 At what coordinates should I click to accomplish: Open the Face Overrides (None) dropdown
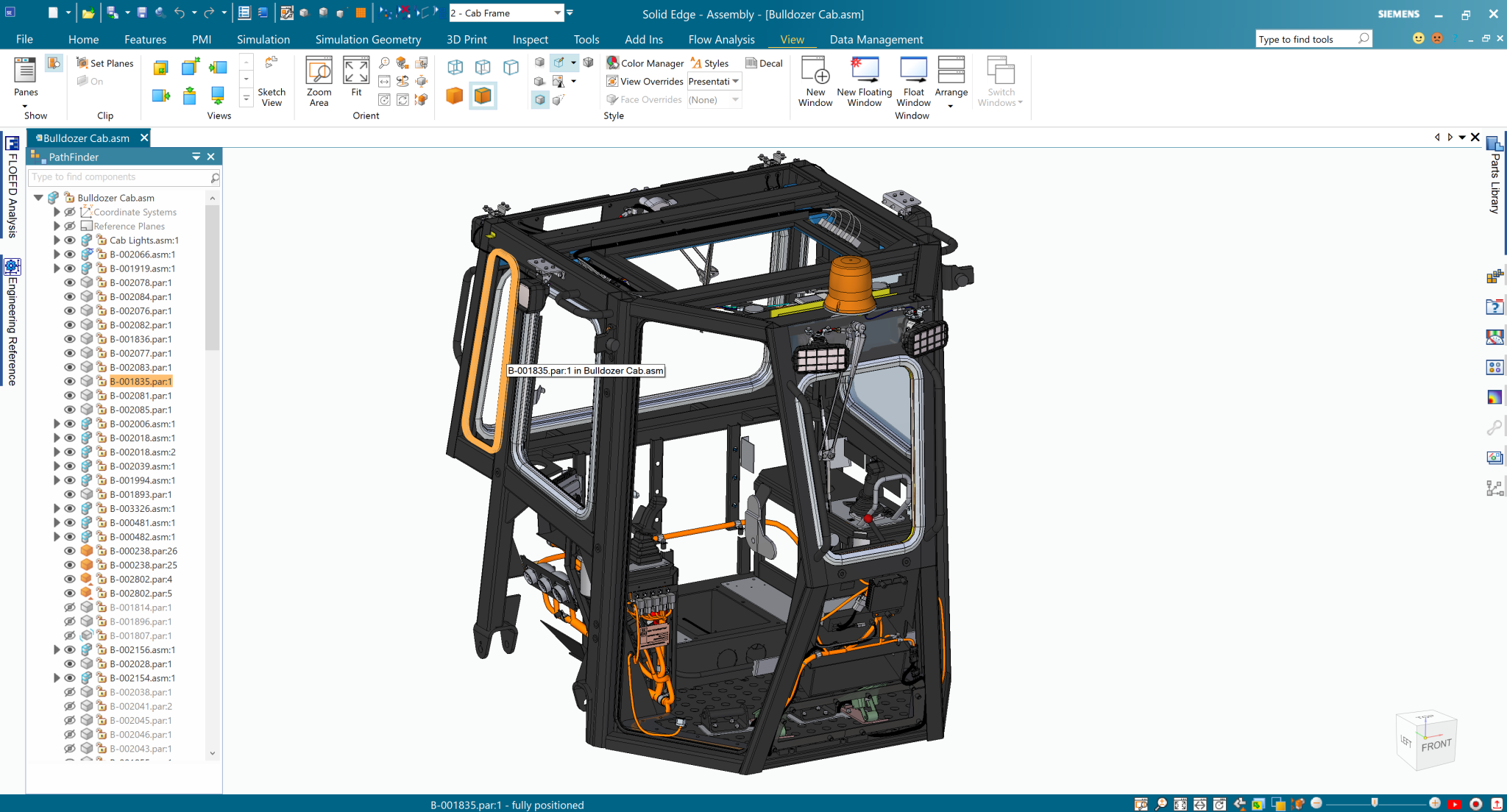[x=734, y=99]
